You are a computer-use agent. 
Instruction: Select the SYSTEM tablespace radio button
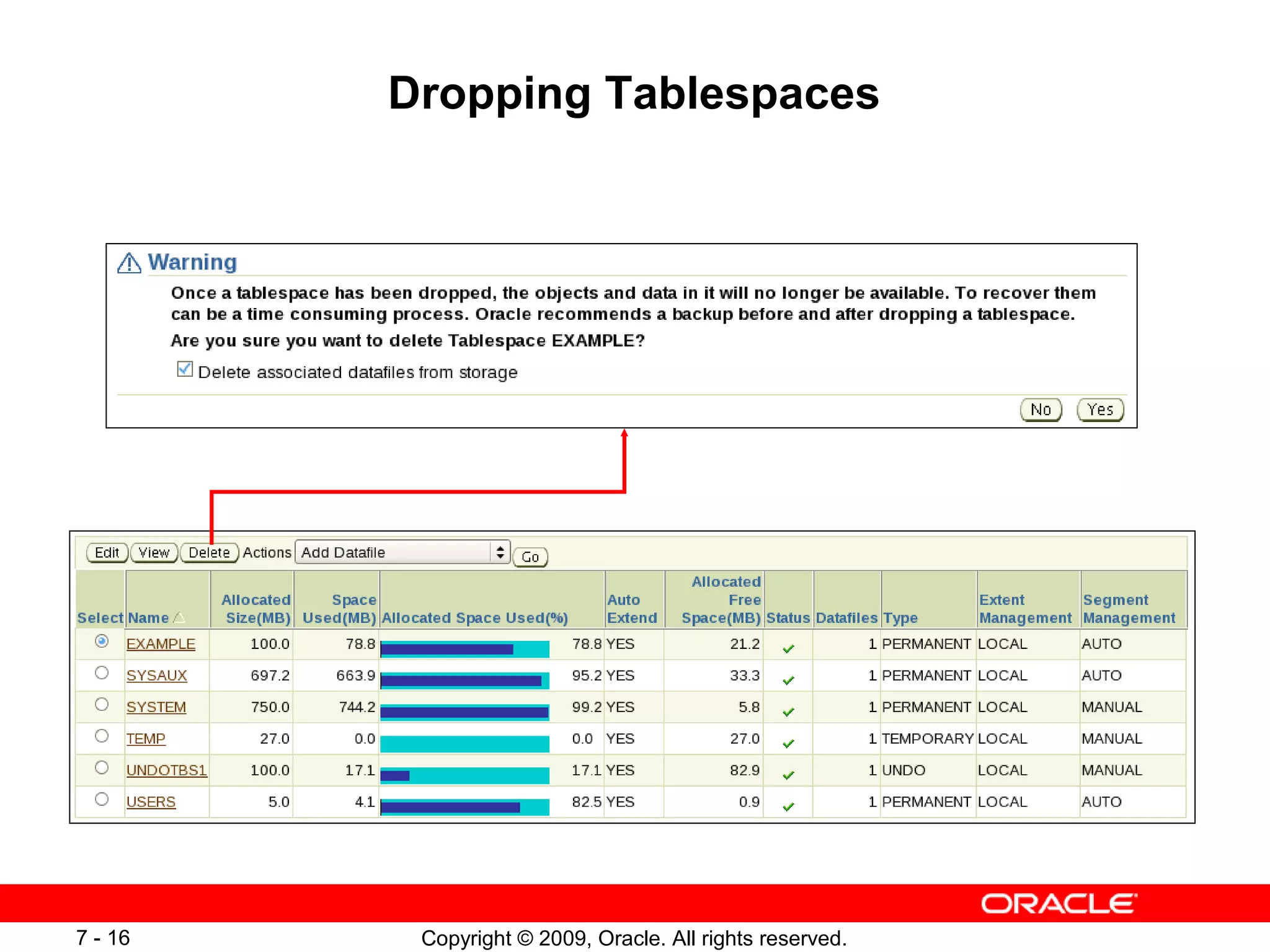pyautogui.click(x=102, y=705)
